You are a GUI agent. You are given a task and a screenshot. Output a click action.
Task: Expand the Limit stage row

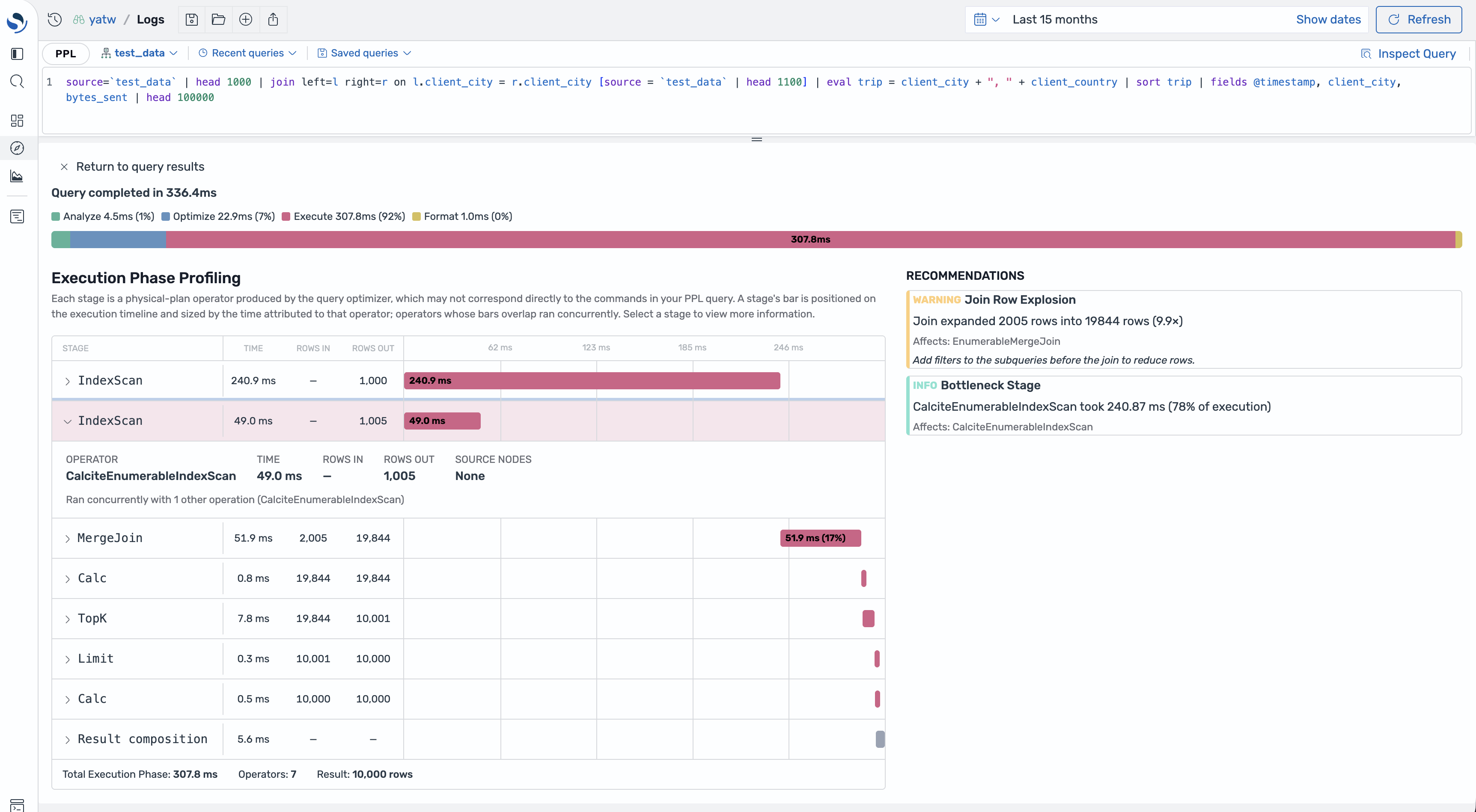coord(68,659)
